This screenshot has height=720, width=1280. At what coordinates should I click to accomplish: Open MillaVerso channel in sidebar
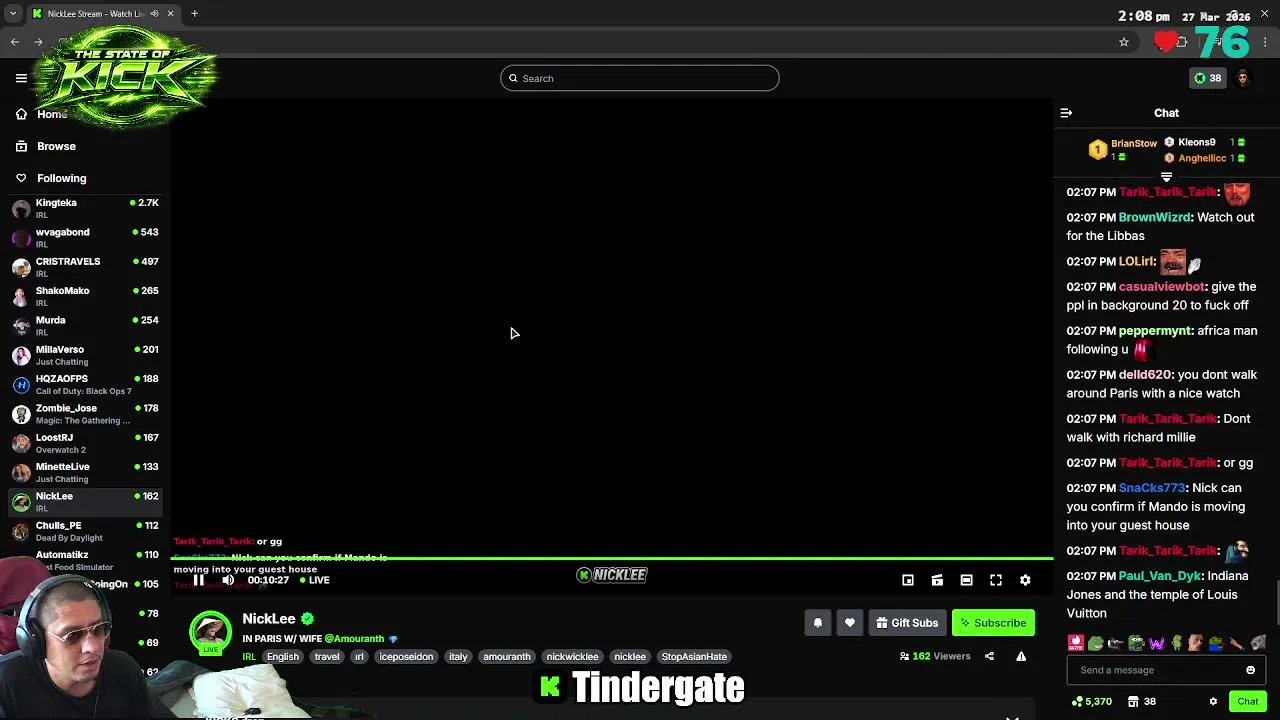coord(85,355)
